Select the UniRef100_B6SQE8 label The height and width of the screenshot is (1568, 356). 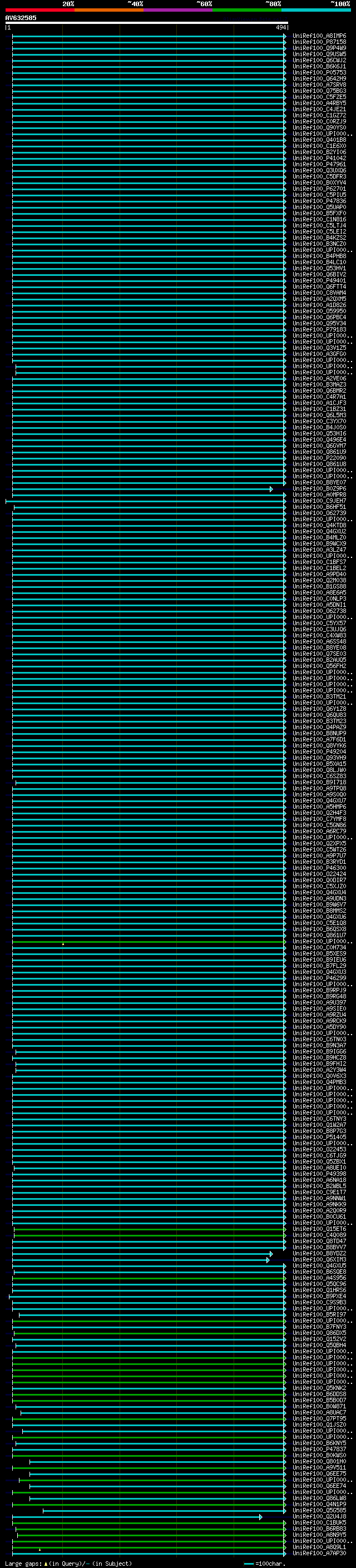click(319, 1272)
